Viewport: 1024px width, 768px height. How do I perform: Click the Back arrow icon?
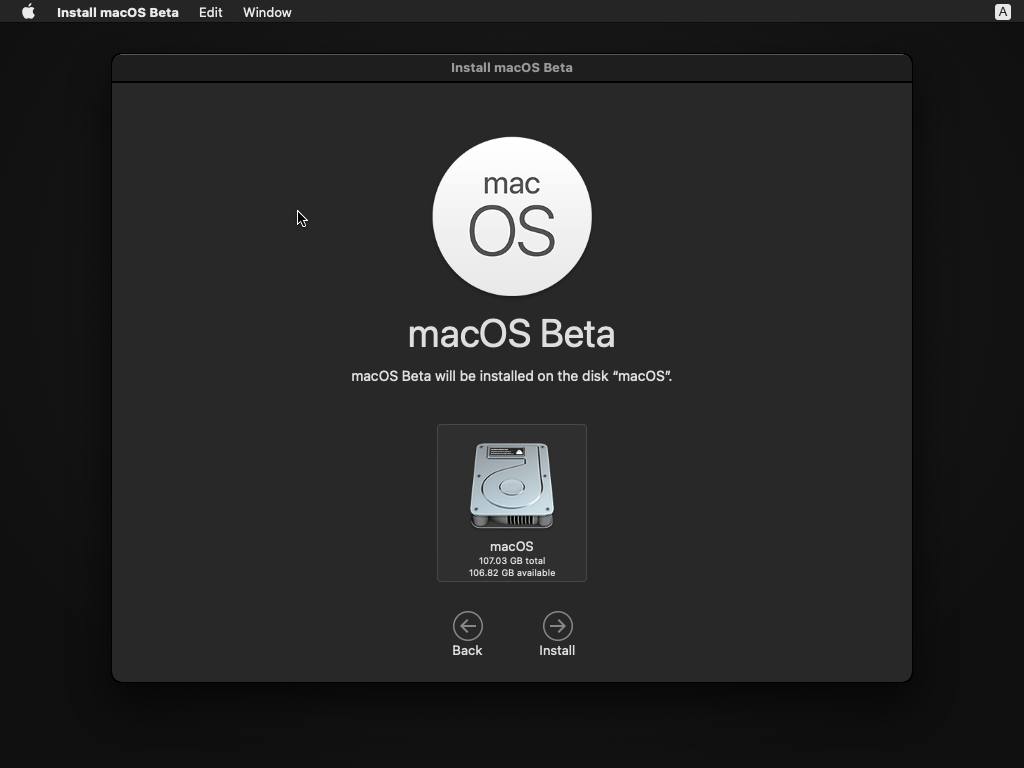[x=468, y=626]
